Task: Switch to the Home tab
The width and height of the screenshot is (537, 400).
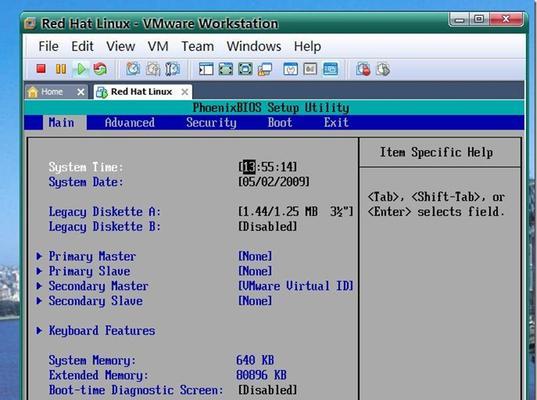Action: (x=57, y=92)
